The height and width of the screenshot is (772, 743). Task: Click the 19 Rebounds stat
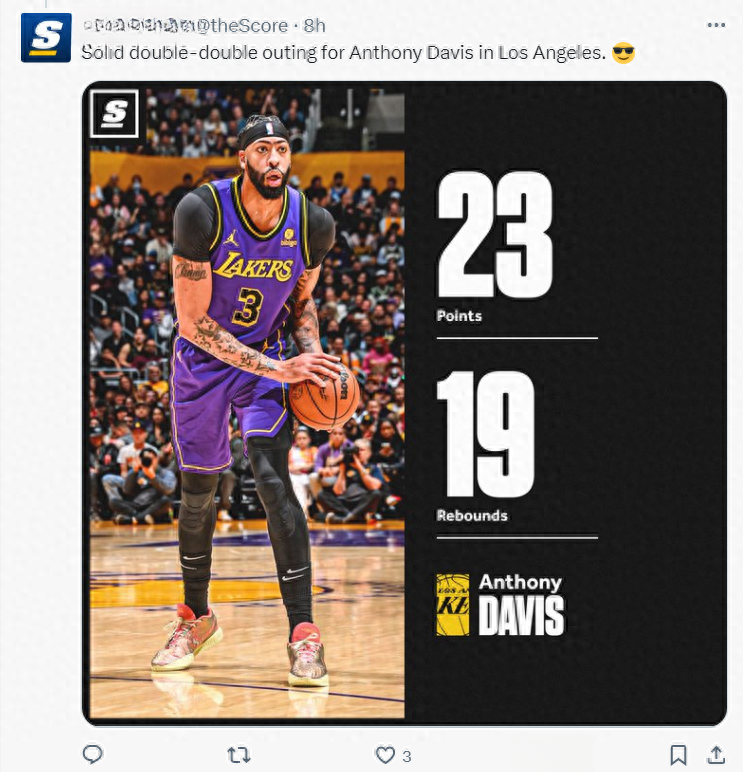pyautogui.click(x=486, y=447)
